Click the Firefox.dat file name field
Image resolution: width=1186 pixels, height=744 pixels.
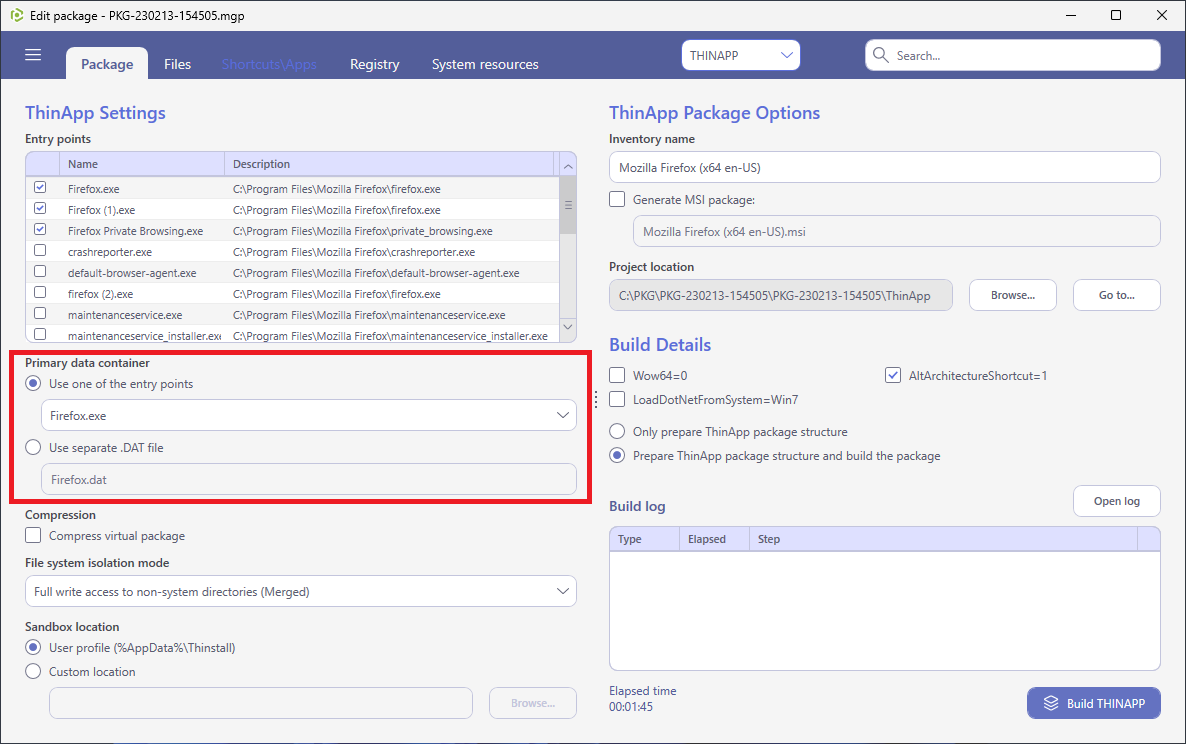click(x=309, y=479)
